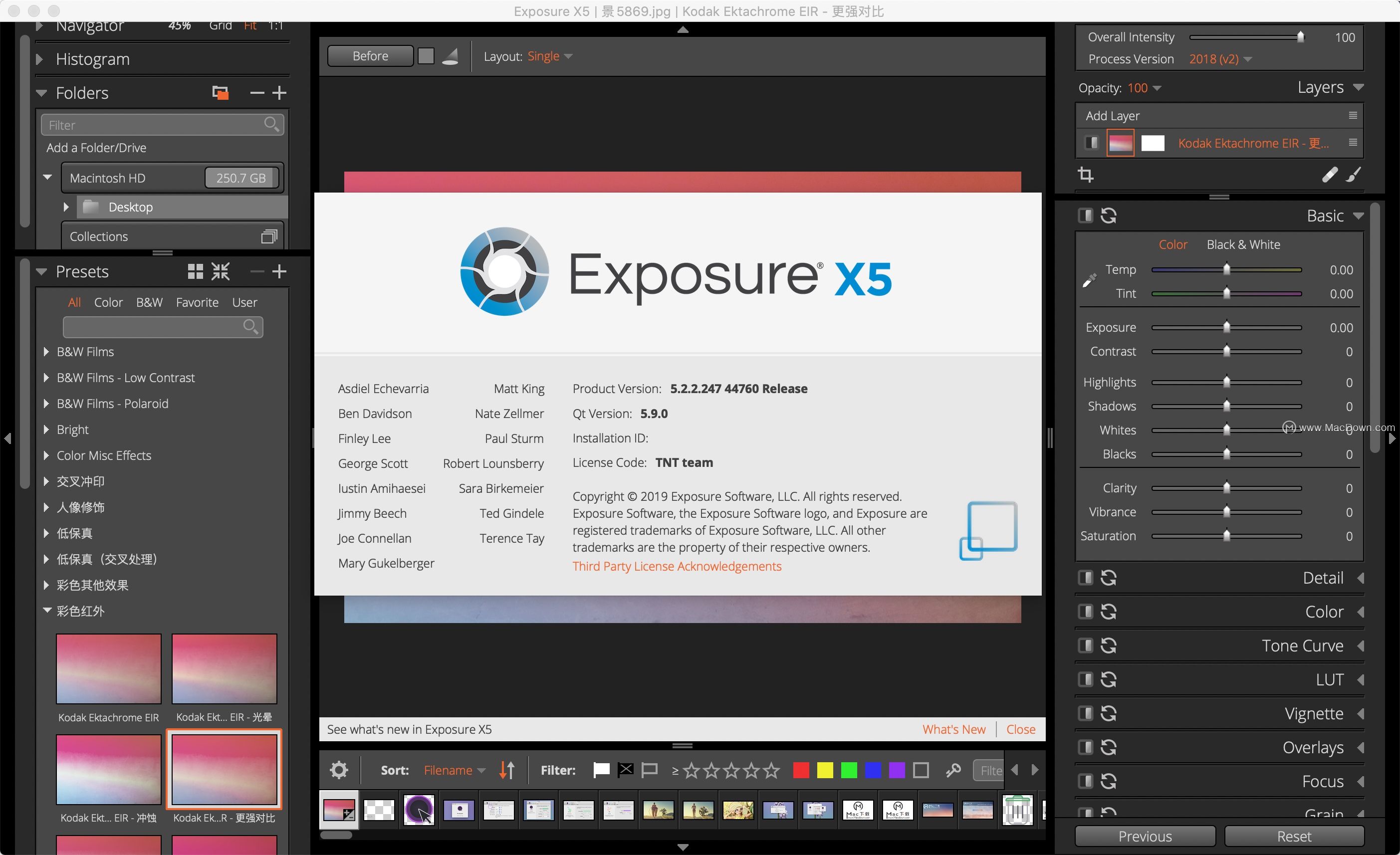Toggle the Color panel effect
The image size is (1400, 855).
tap(1085, 611)
